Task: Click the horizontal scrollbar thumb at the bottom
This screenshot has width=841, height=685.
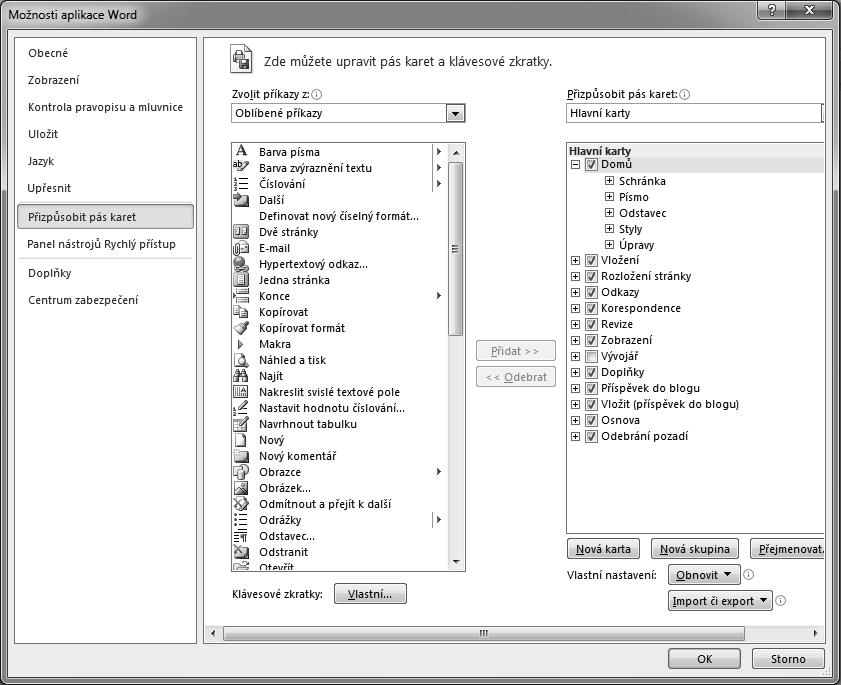Action: tap(484, 633)
